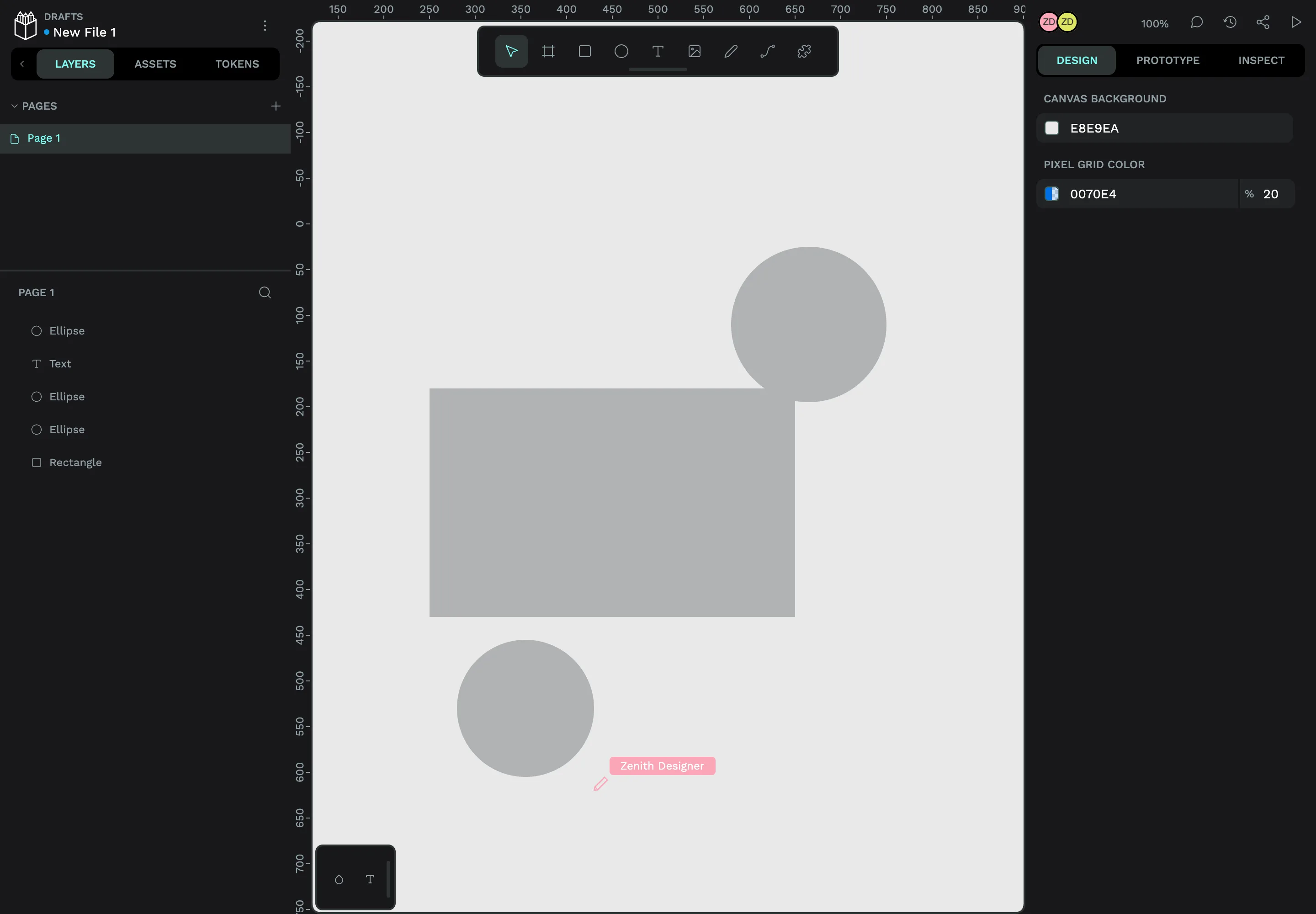Click the pixel grid opacity 20 field
Screen dimensions: 1316x914
tap(1267, 194)
